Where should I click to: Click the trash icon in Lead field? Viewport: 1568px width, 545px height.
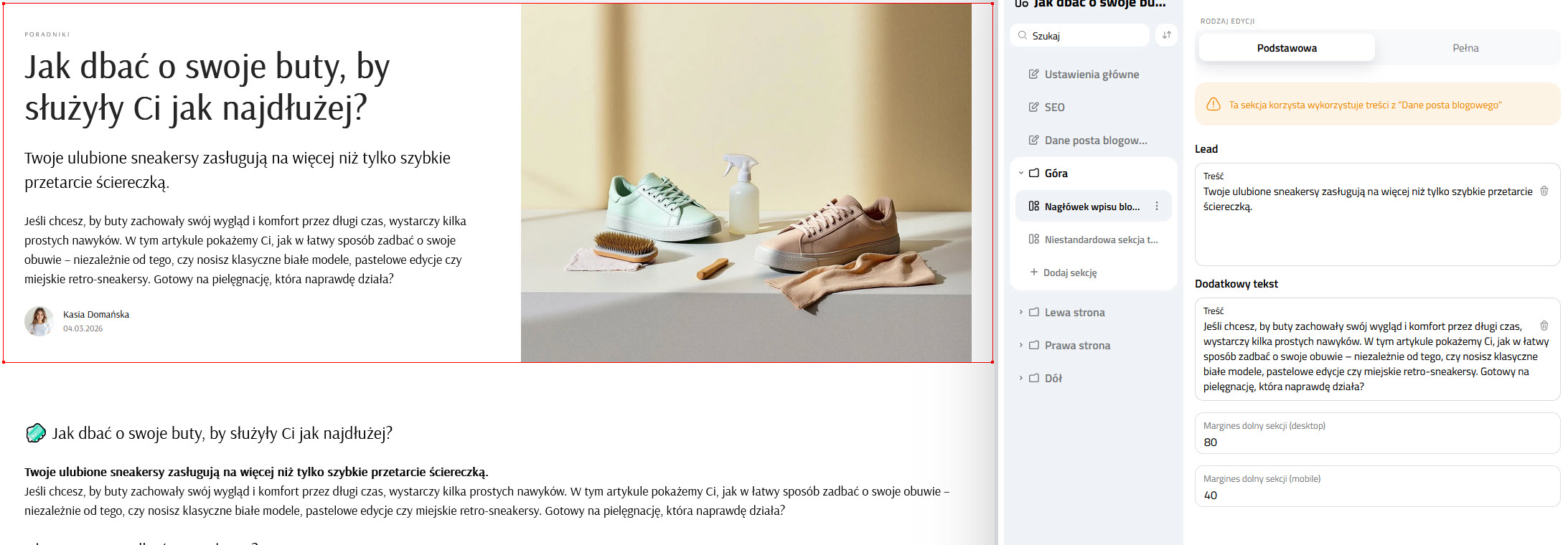(1544, 191)
